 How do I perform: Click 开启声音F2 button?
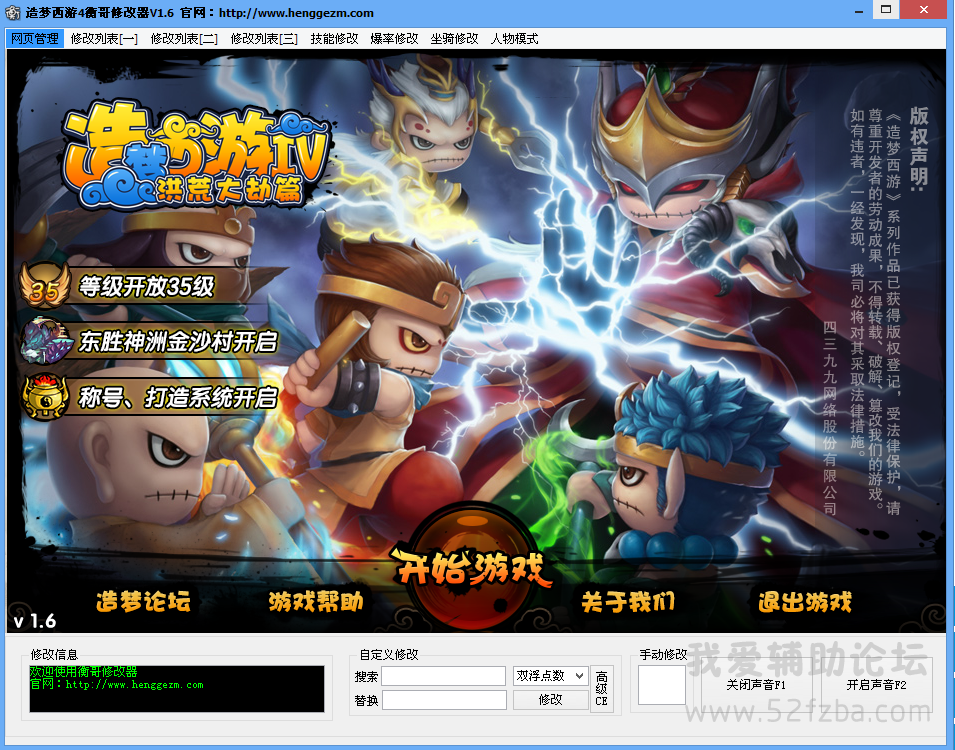[877, 685]
